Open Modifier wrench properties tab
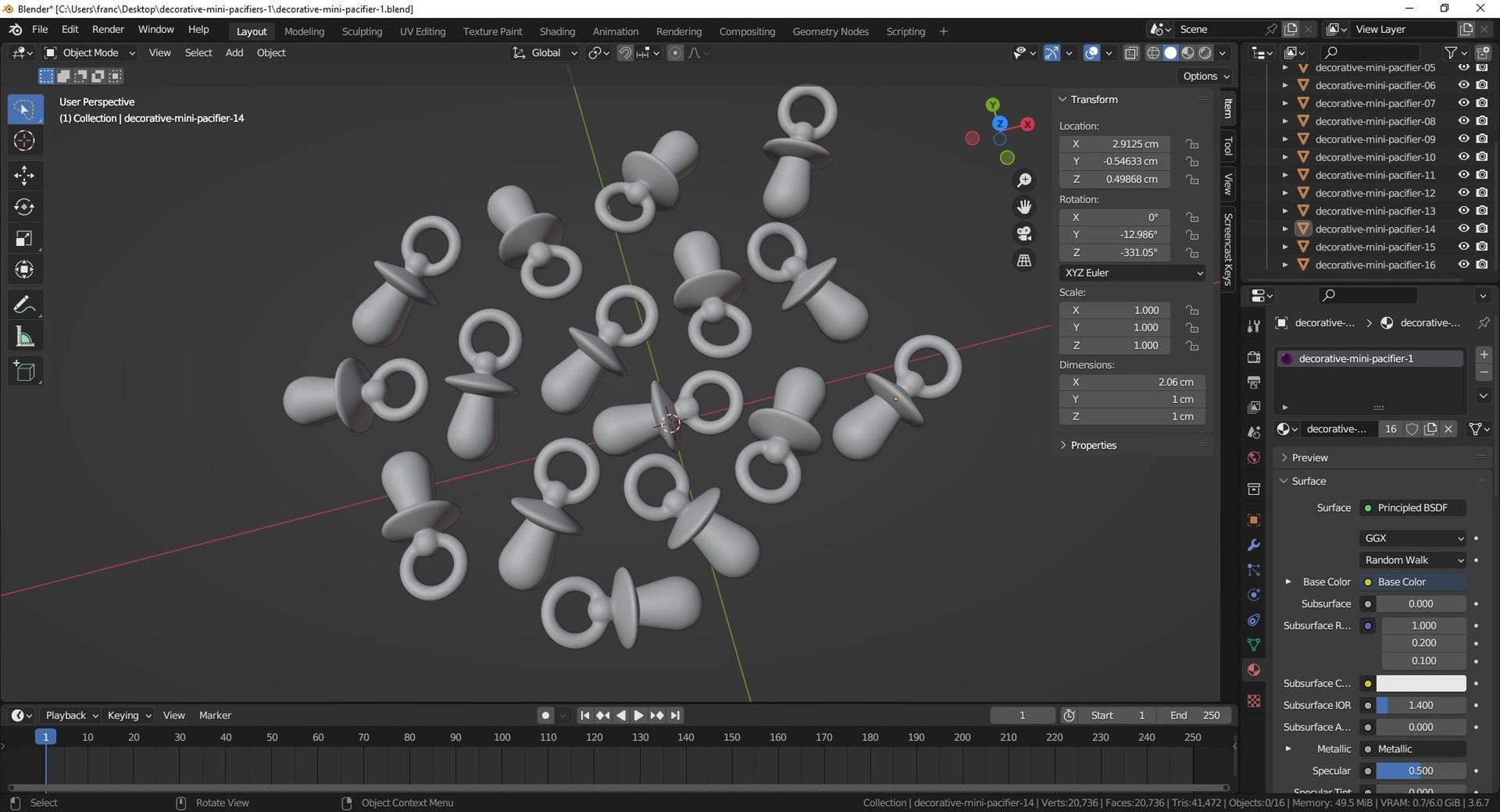Screen dimensions: 1500x812 (1254, 545)
